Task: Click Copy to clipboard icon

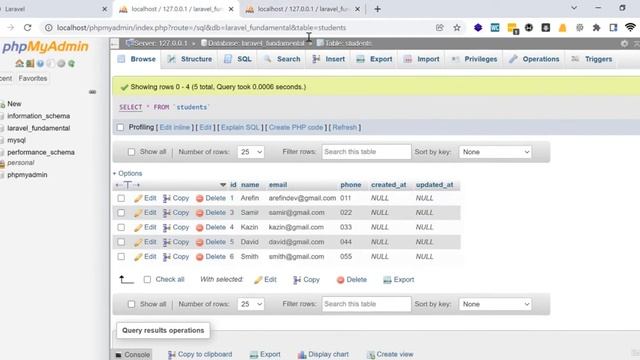Action: (x=172, y=355)
